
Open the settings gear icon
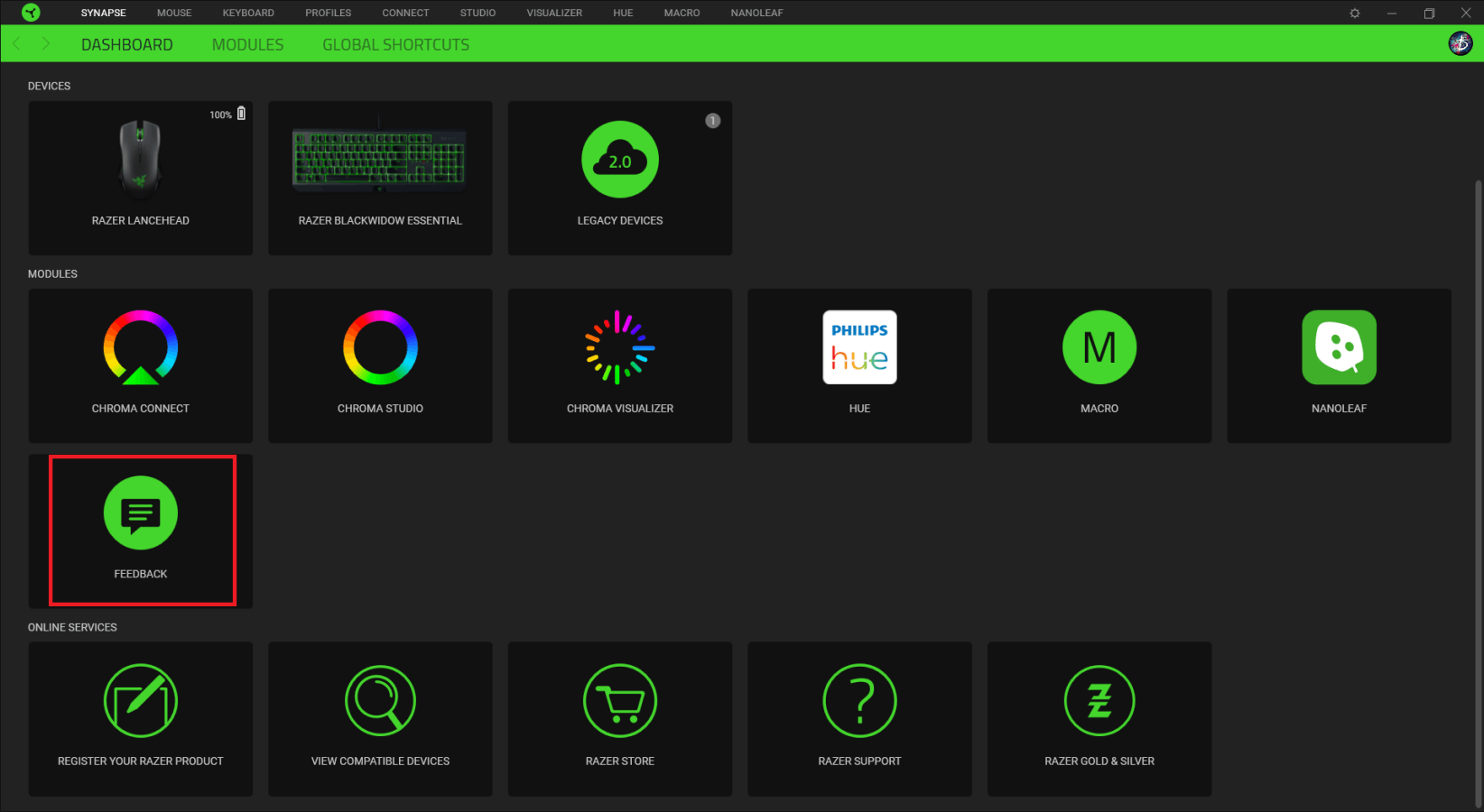[x=1354, y=14]
